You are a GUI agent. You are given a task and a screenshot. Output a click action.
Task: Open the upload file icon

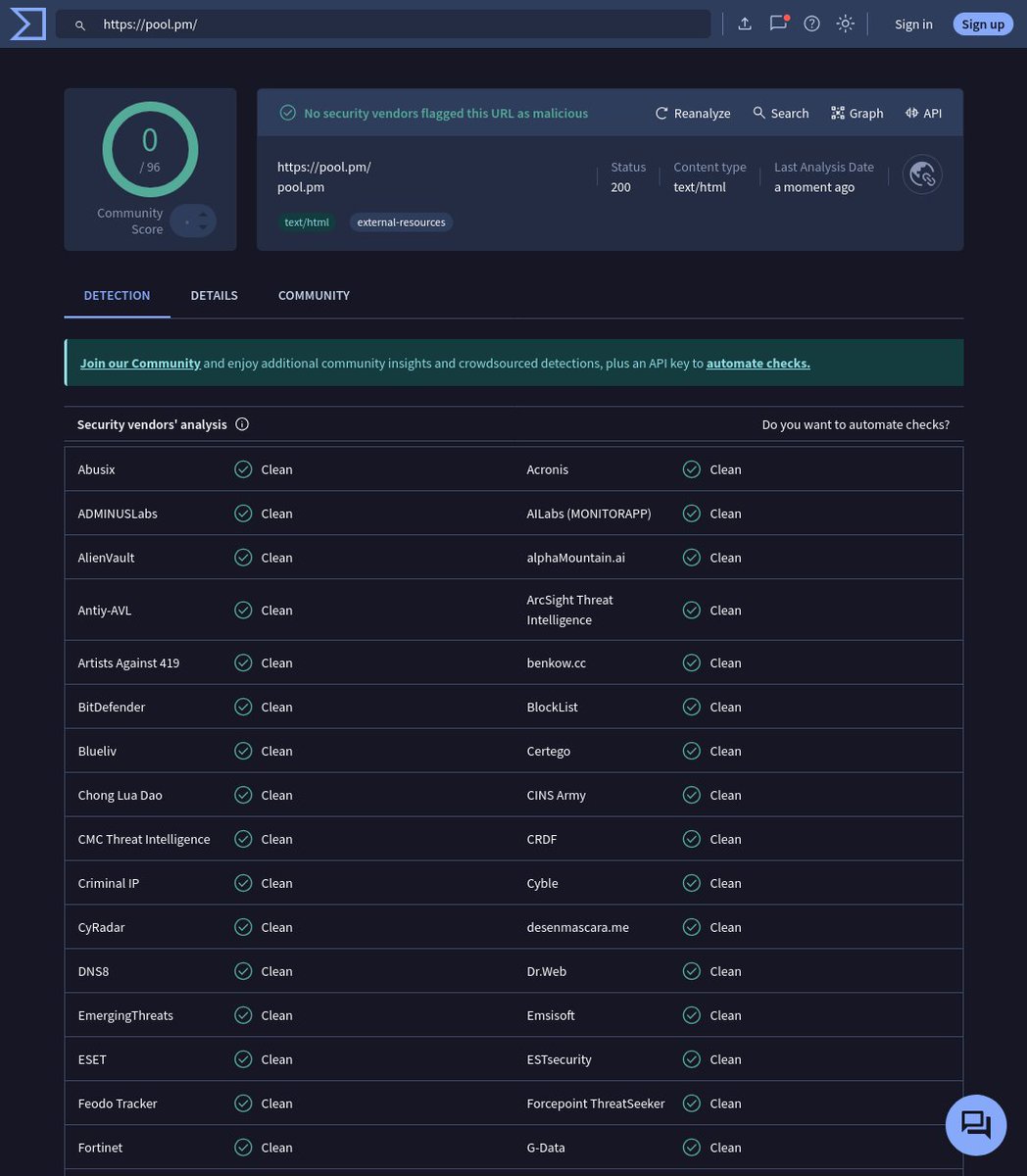pos(745,24)
